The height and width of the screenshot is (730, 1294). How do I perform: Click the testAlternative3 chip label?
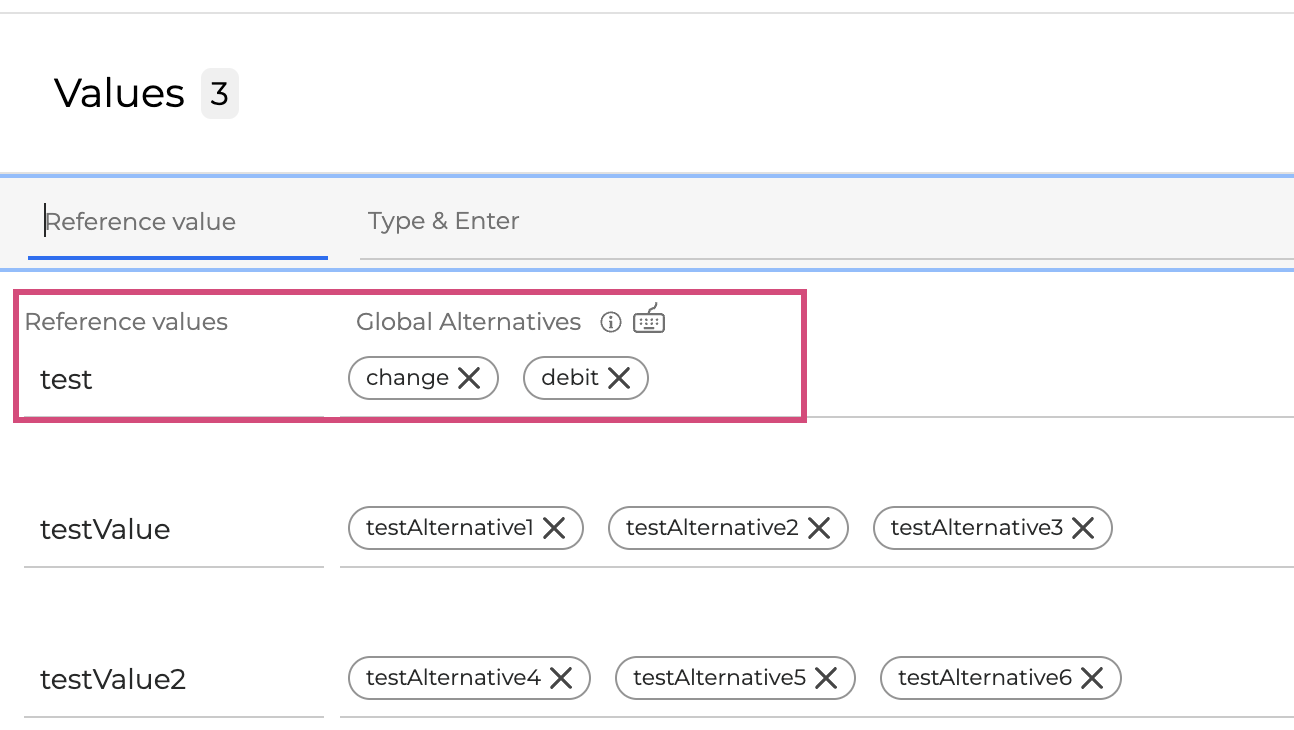coord(976,528)
